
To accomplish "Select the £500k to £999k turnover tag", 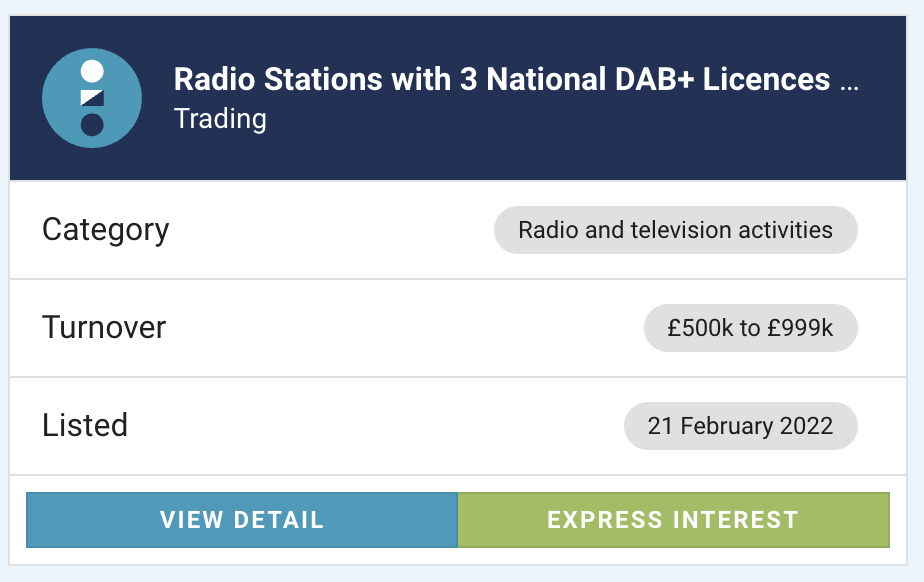I will click(750, 328).
